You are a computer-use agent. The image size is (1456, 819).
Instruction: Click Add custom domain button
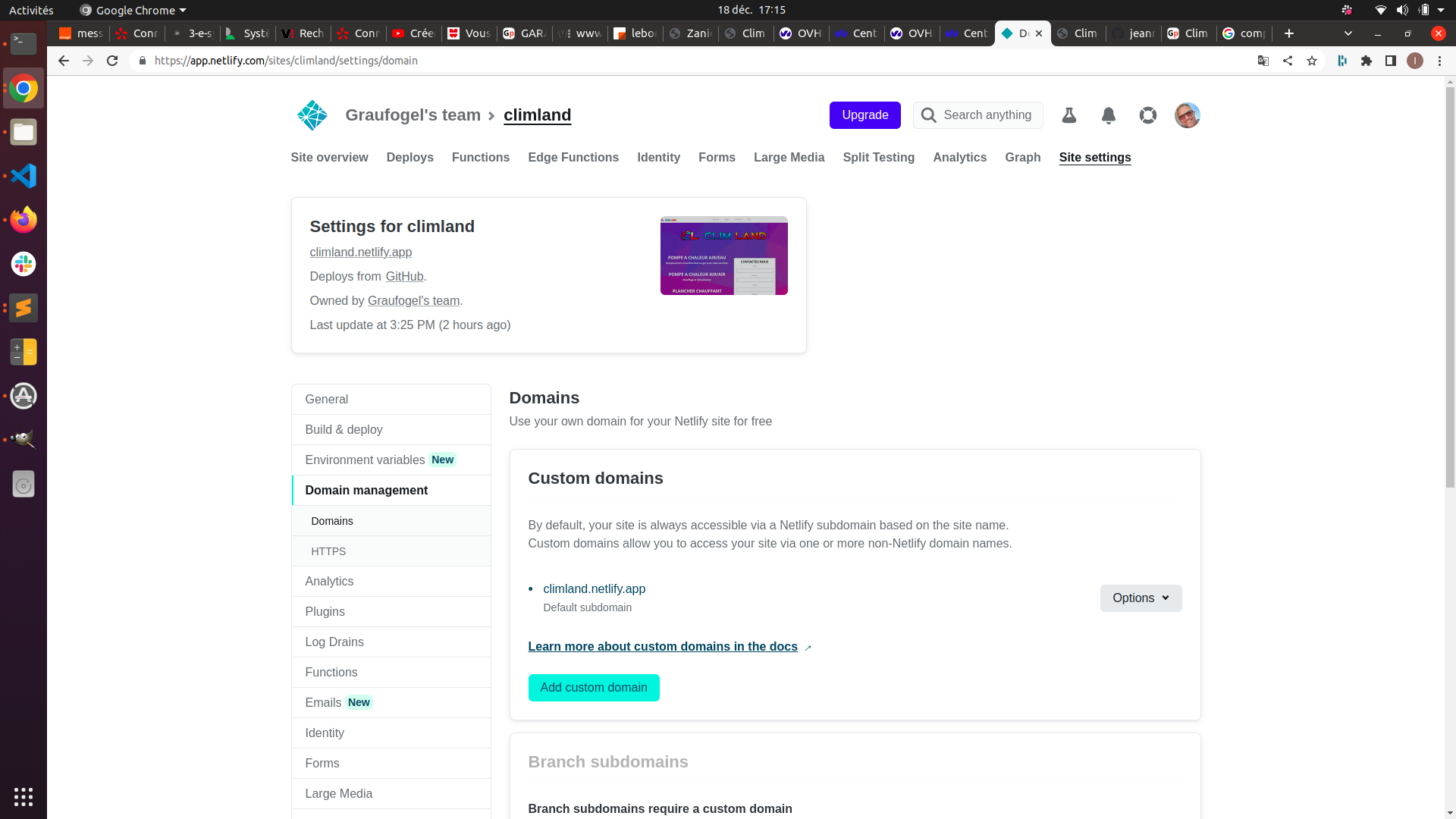594,688
